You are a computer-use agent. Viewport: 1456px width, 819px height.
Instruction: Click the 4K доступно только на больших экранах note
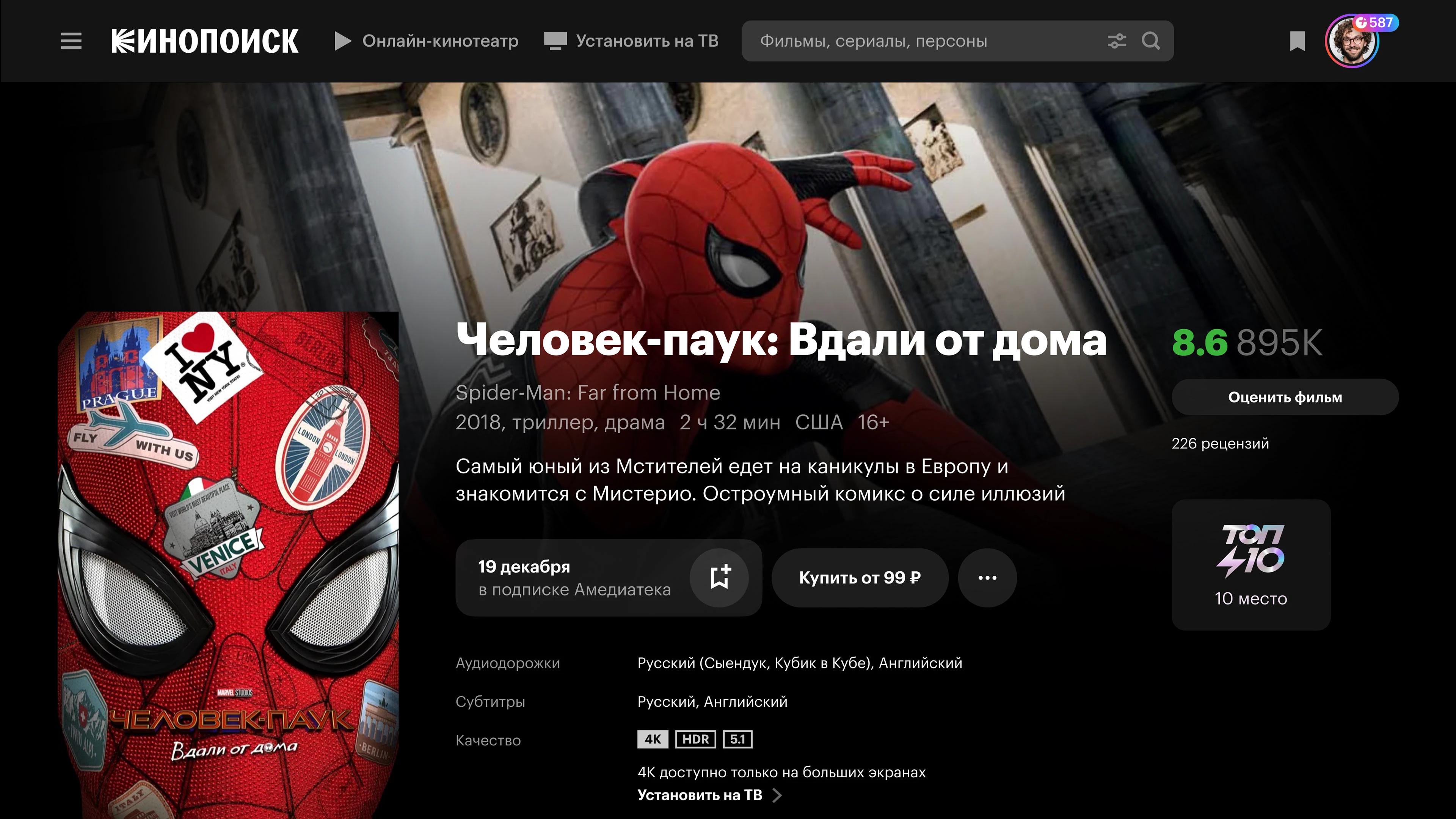(781, 772)
